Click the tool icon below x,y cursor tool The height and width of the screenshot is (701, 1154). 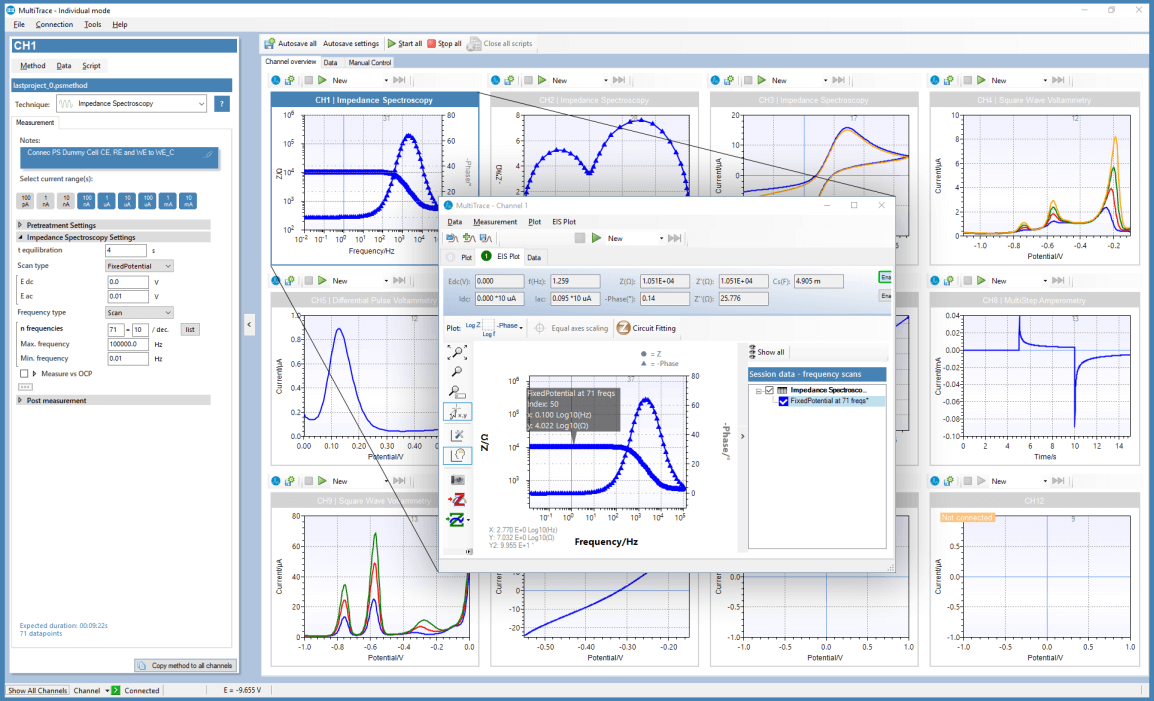[458, 436]
